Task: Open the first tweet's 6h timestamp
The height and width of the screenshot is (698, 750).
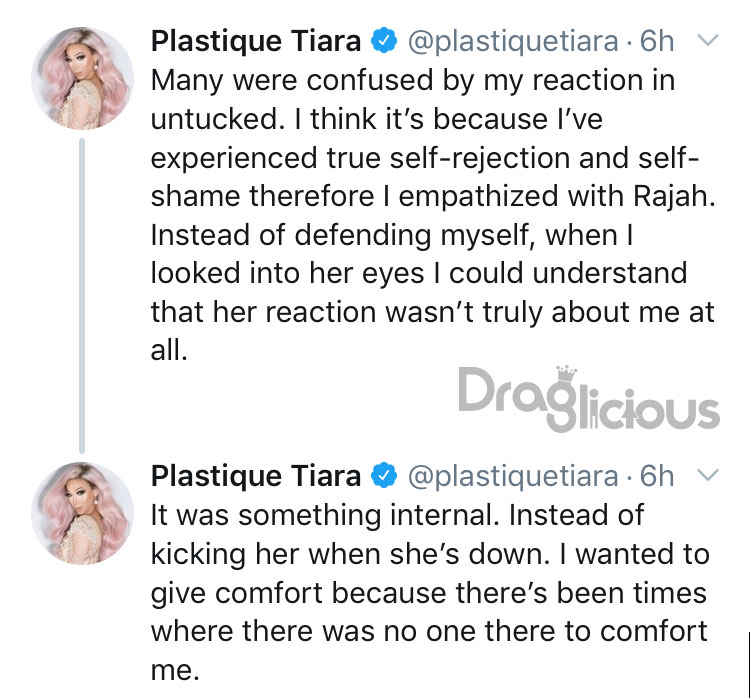Action: coord(657,41)
